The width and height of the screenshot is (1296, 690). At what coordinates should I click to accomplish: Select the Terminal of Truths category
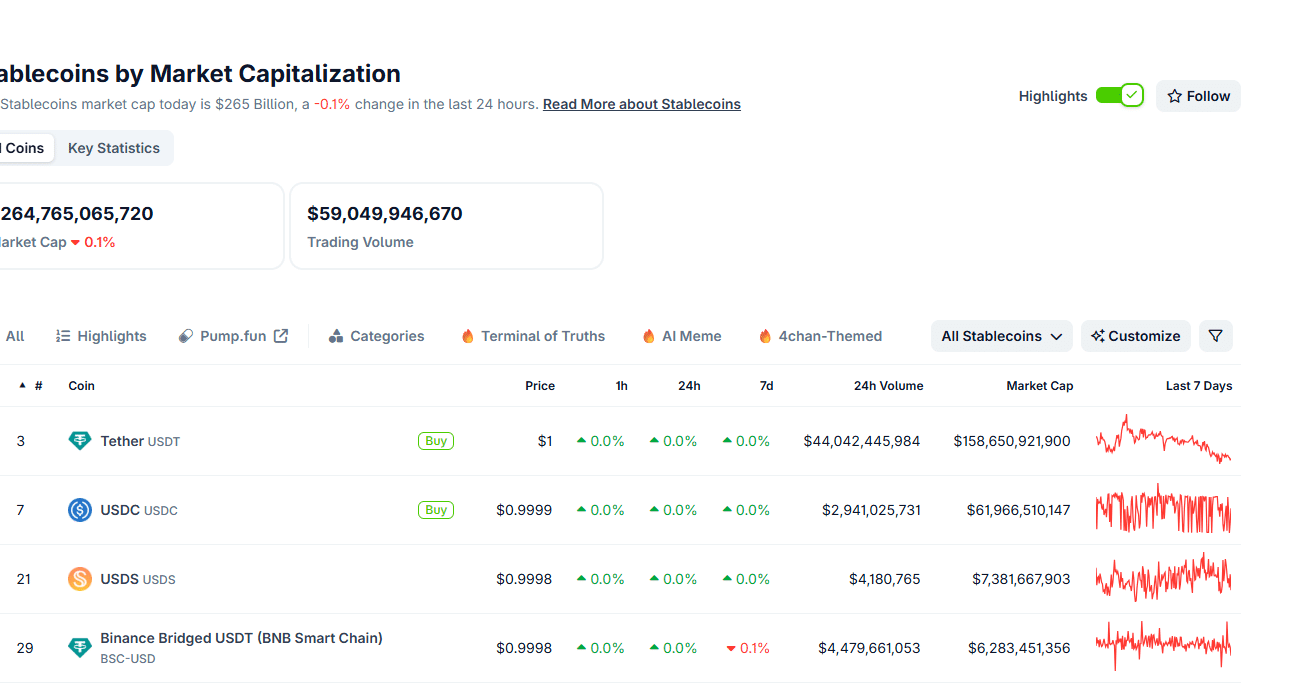tap(533, 336)
